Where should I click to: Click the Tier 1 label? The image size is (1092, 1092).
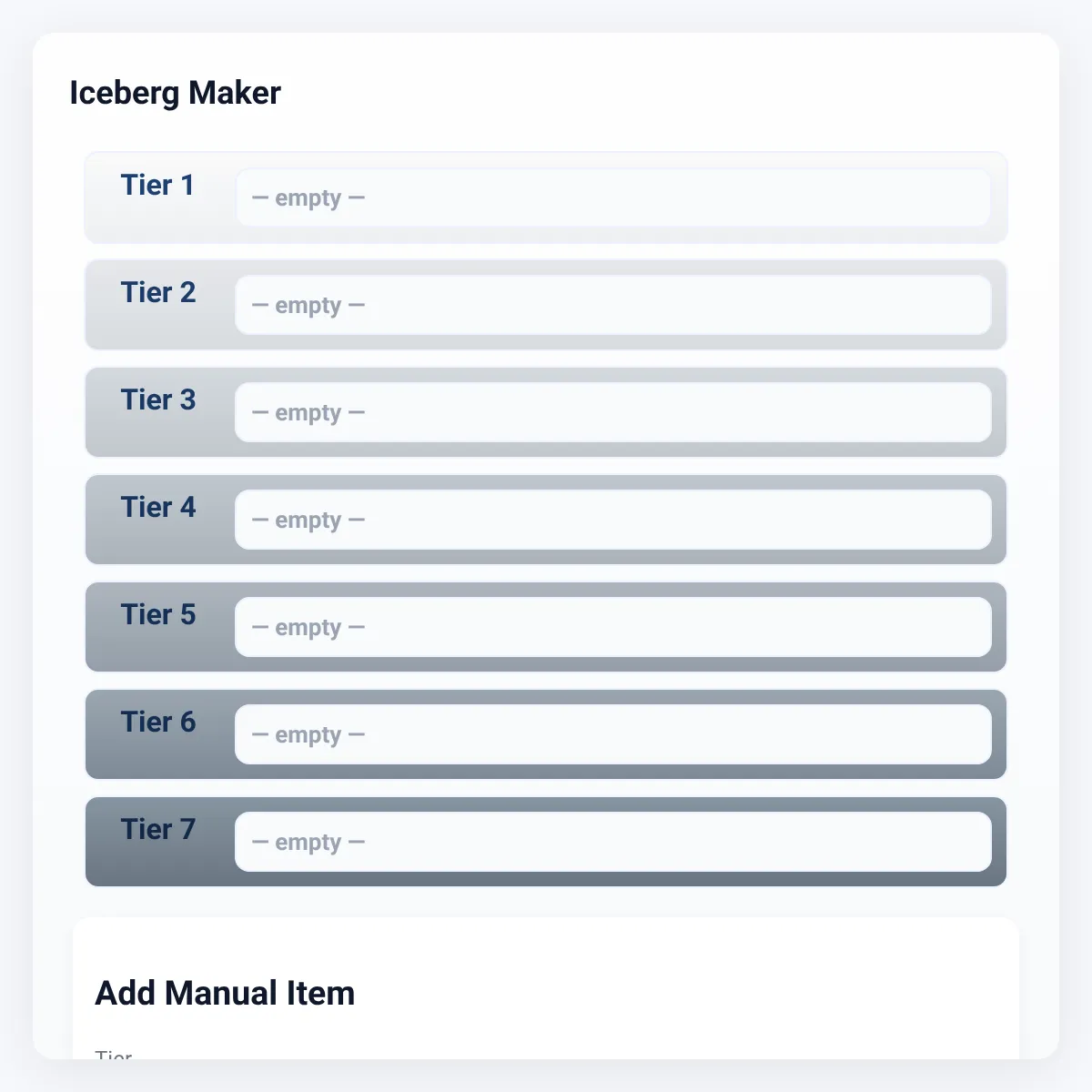(157, 186)
